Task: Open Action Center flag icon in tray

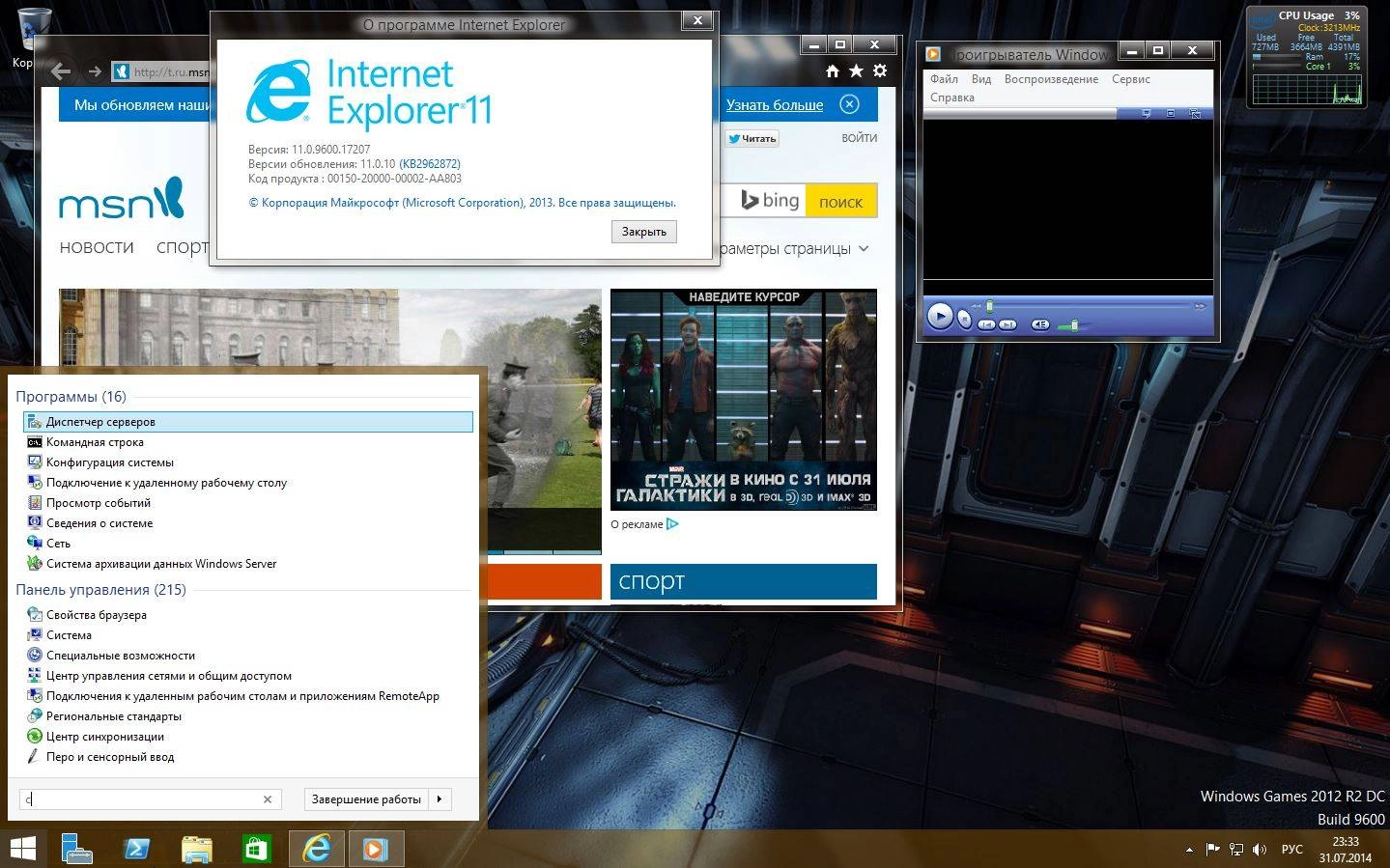Action: [1212, 850]
